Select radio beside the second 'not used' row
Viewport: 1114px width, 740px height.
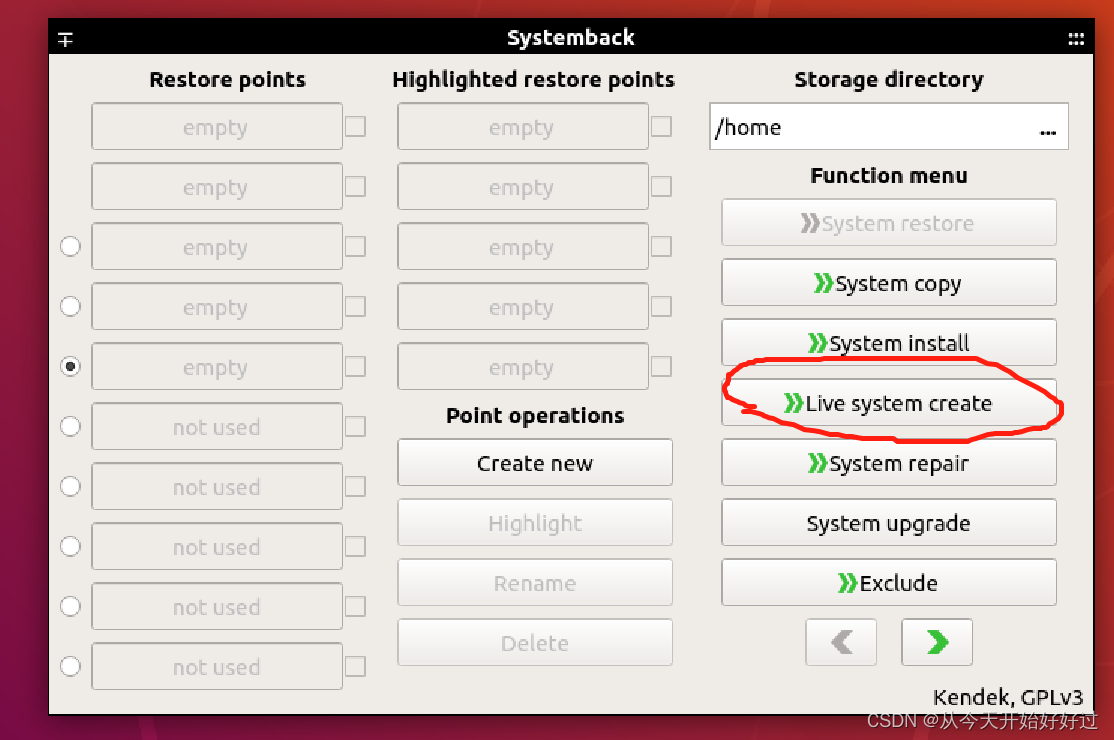click(70, 486)
